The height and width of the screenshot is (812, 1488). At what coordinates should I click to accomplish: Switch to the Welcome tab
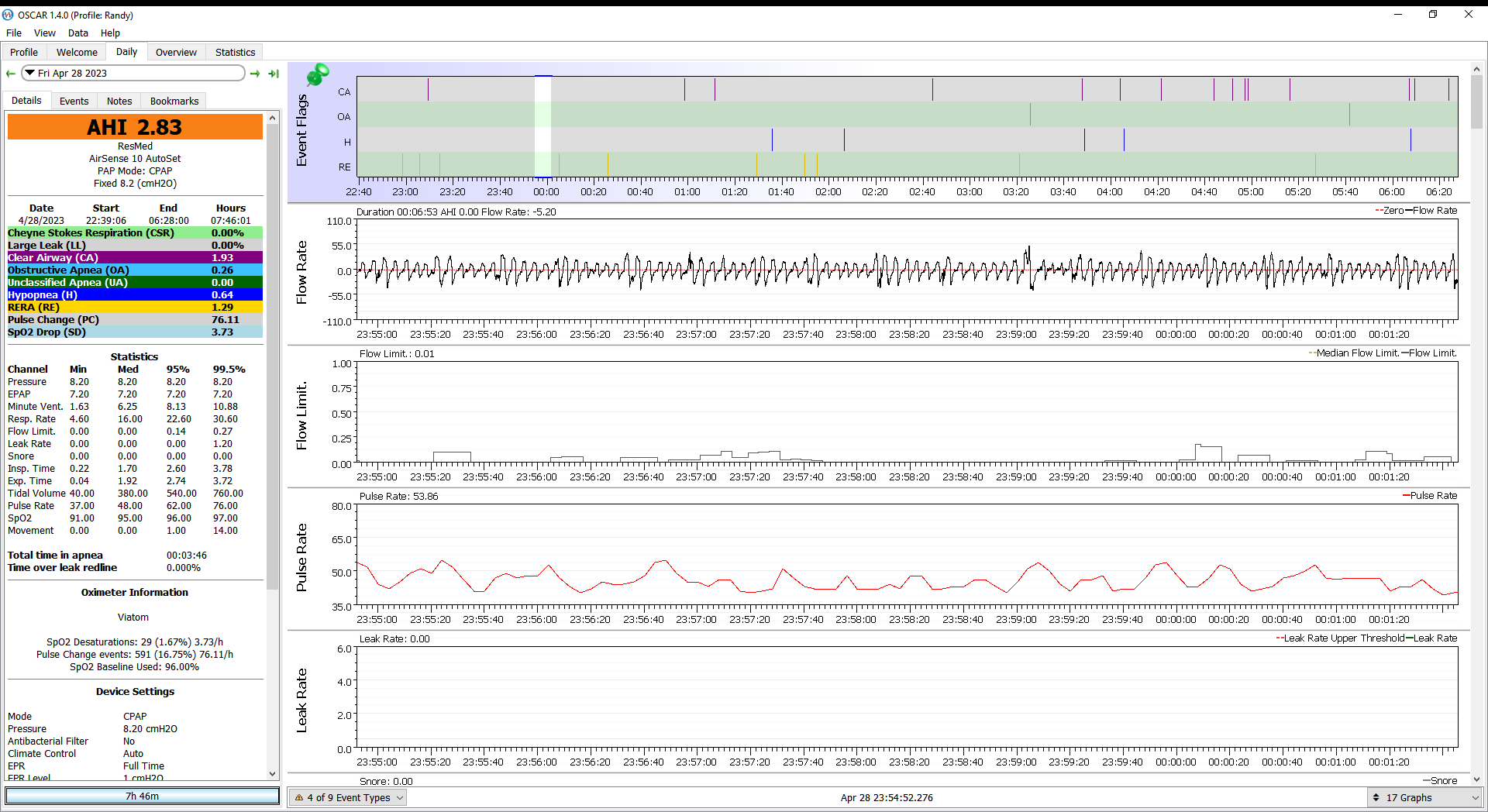(x=77, y=52)
